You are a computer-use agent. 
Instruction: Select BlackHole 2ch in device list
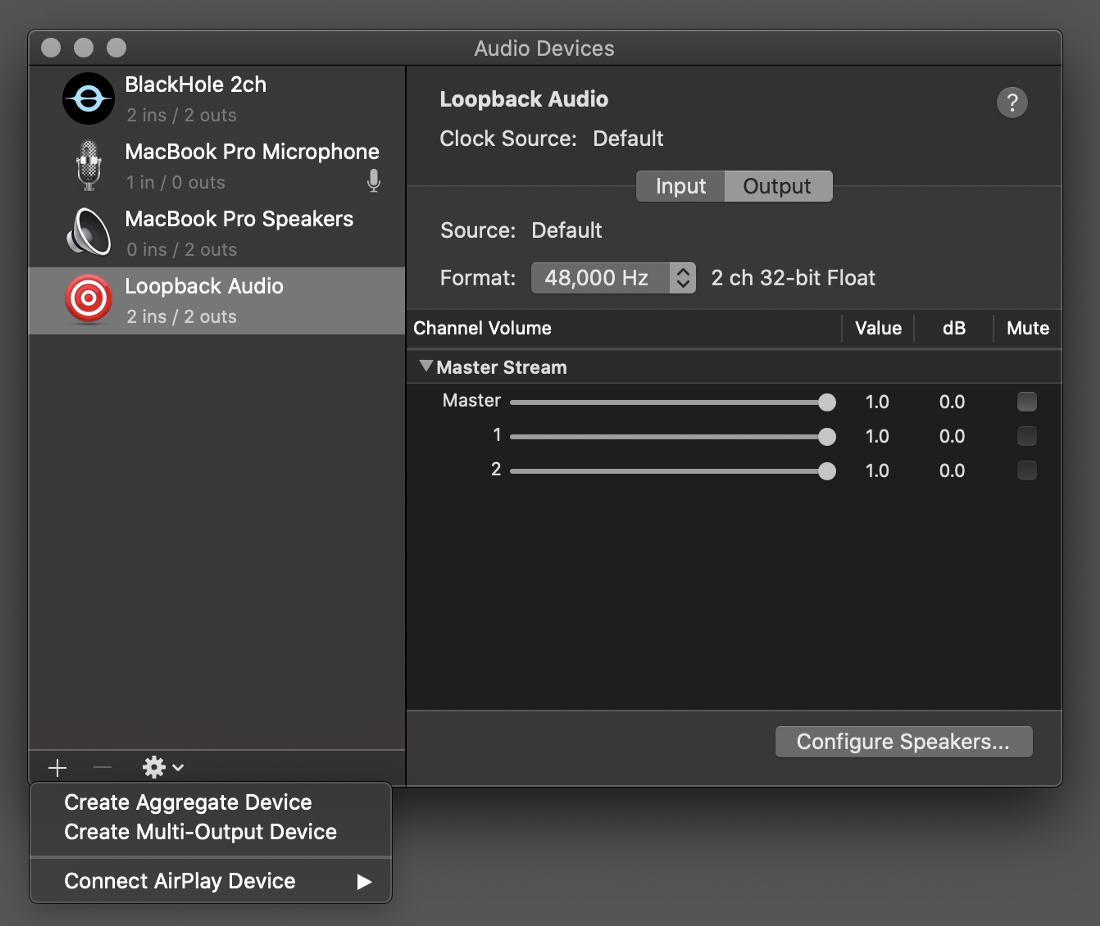point(217,99)
